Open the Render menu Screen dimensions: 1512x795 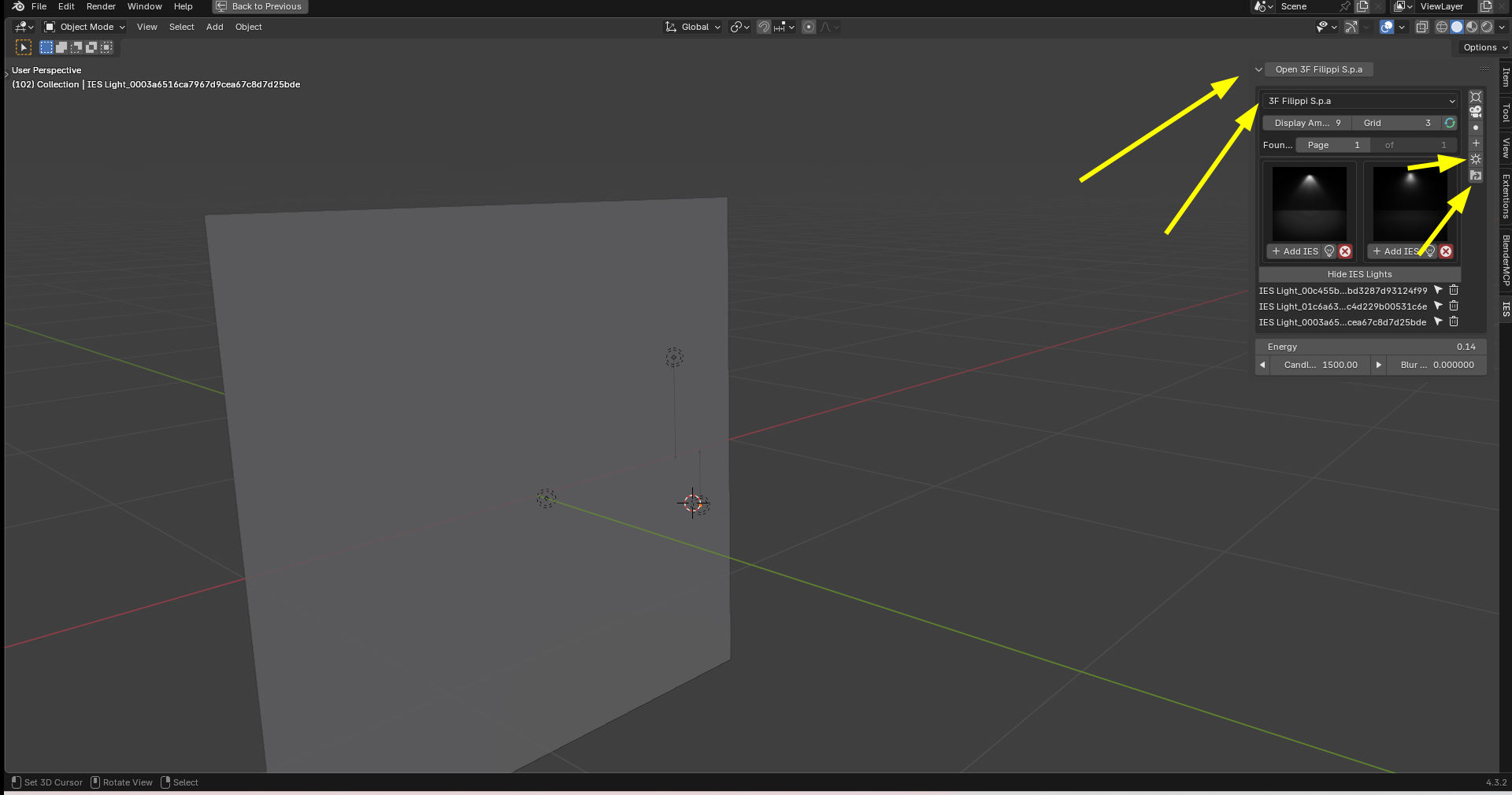coord(101,6)
